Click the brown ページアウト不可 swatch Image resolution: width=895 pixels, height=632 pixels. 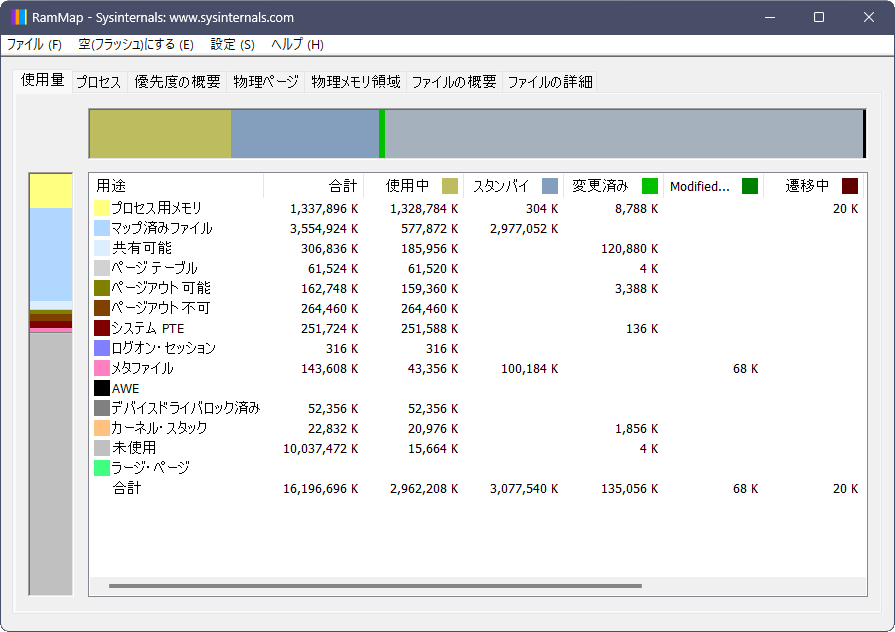(100, 307)
